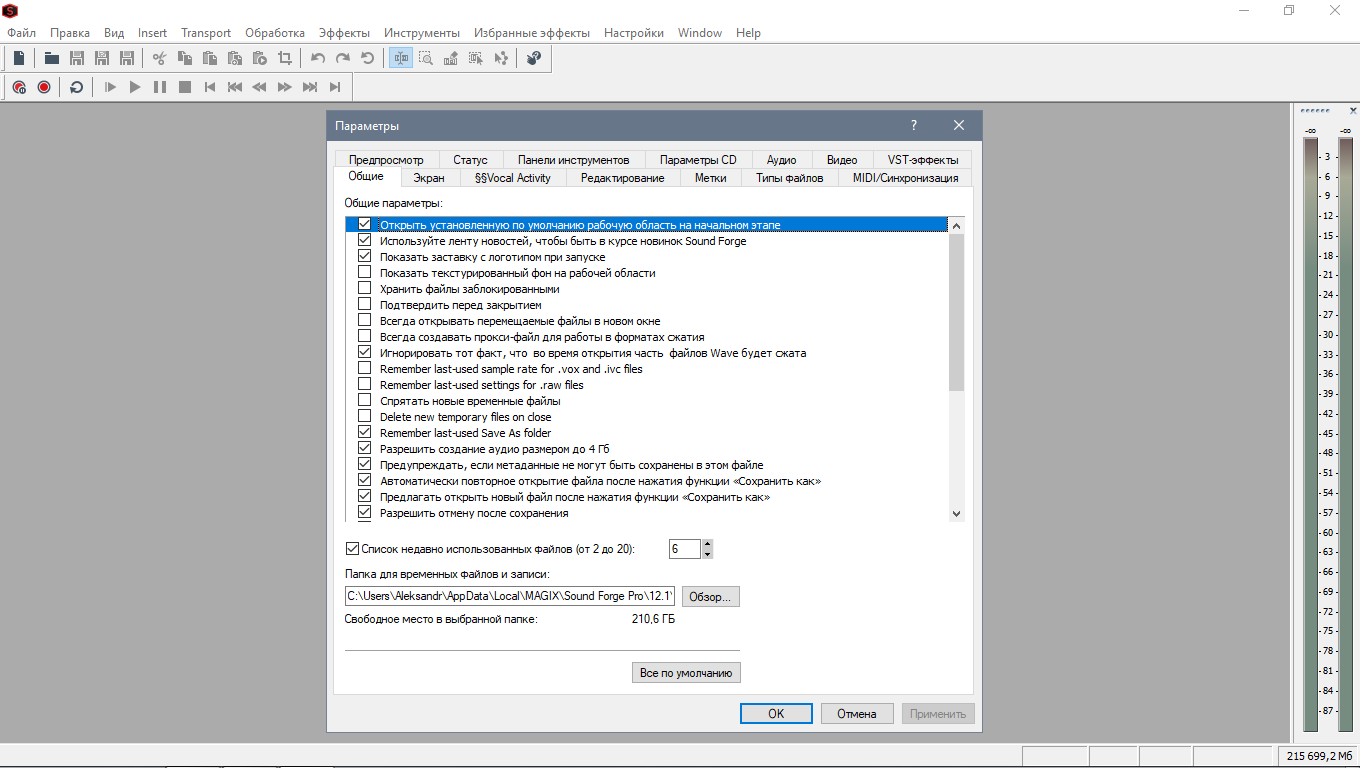The height and width of the screenshot is (768, 1360).
Task: Click the Обзор... browse button
Action: (711, 597)
